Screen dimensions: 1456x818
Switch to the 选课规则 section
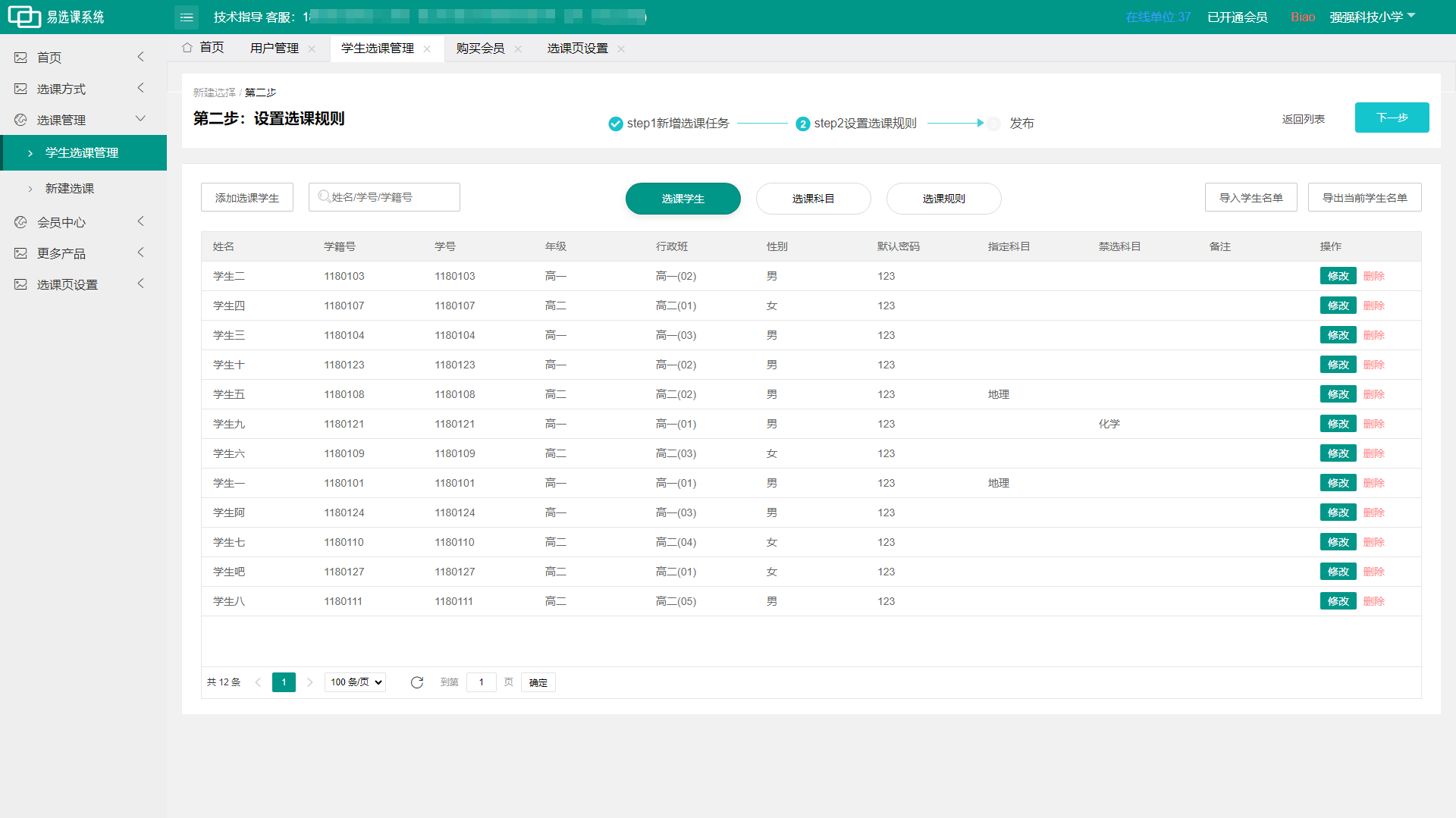tap(943, 199)
